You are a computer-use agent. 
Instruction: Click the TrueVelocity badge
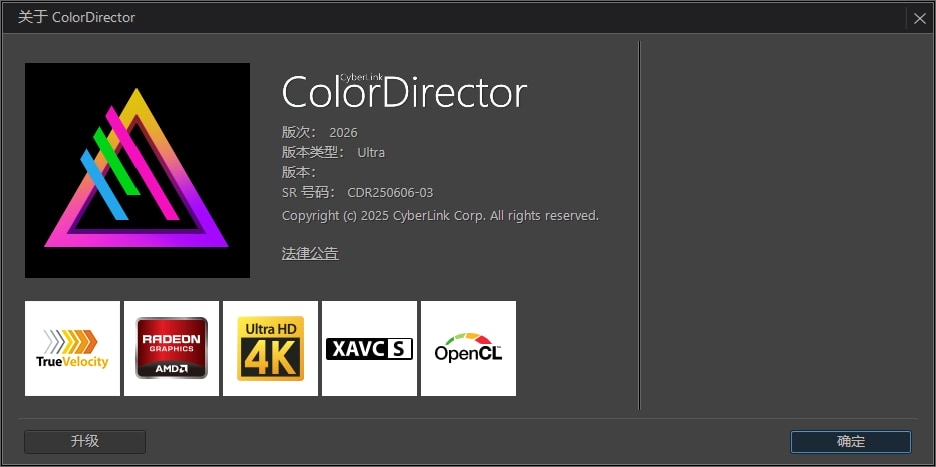tap(72, 348)
